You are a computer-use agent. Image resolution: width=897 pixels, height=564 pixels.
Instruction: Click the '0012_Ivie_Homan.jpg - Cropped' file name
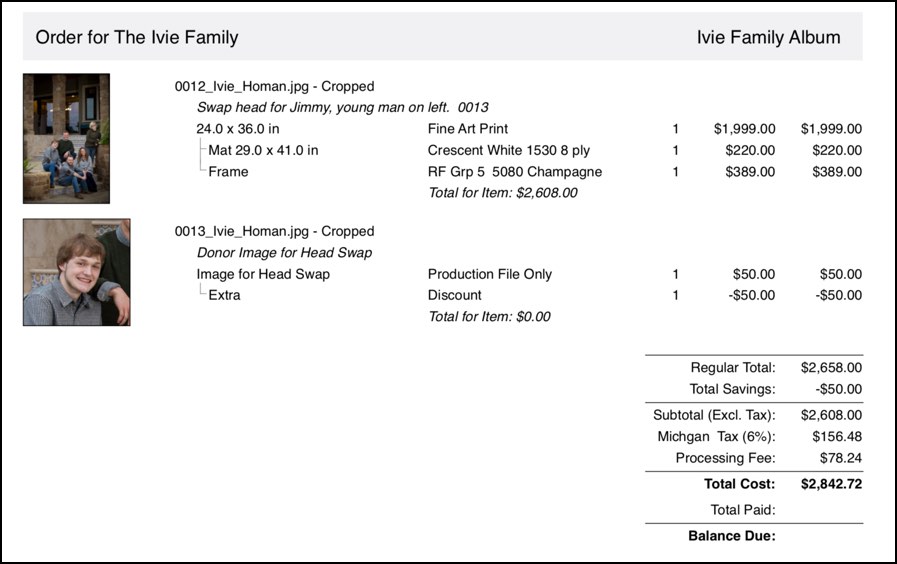(275, 86)
